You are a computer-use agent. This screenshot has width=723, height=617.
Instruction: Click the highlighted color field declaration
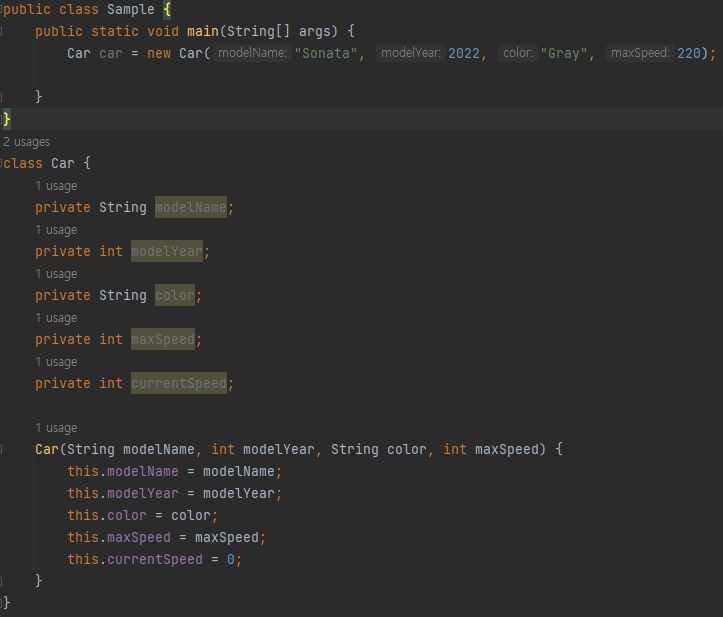[x=175, y=295]
